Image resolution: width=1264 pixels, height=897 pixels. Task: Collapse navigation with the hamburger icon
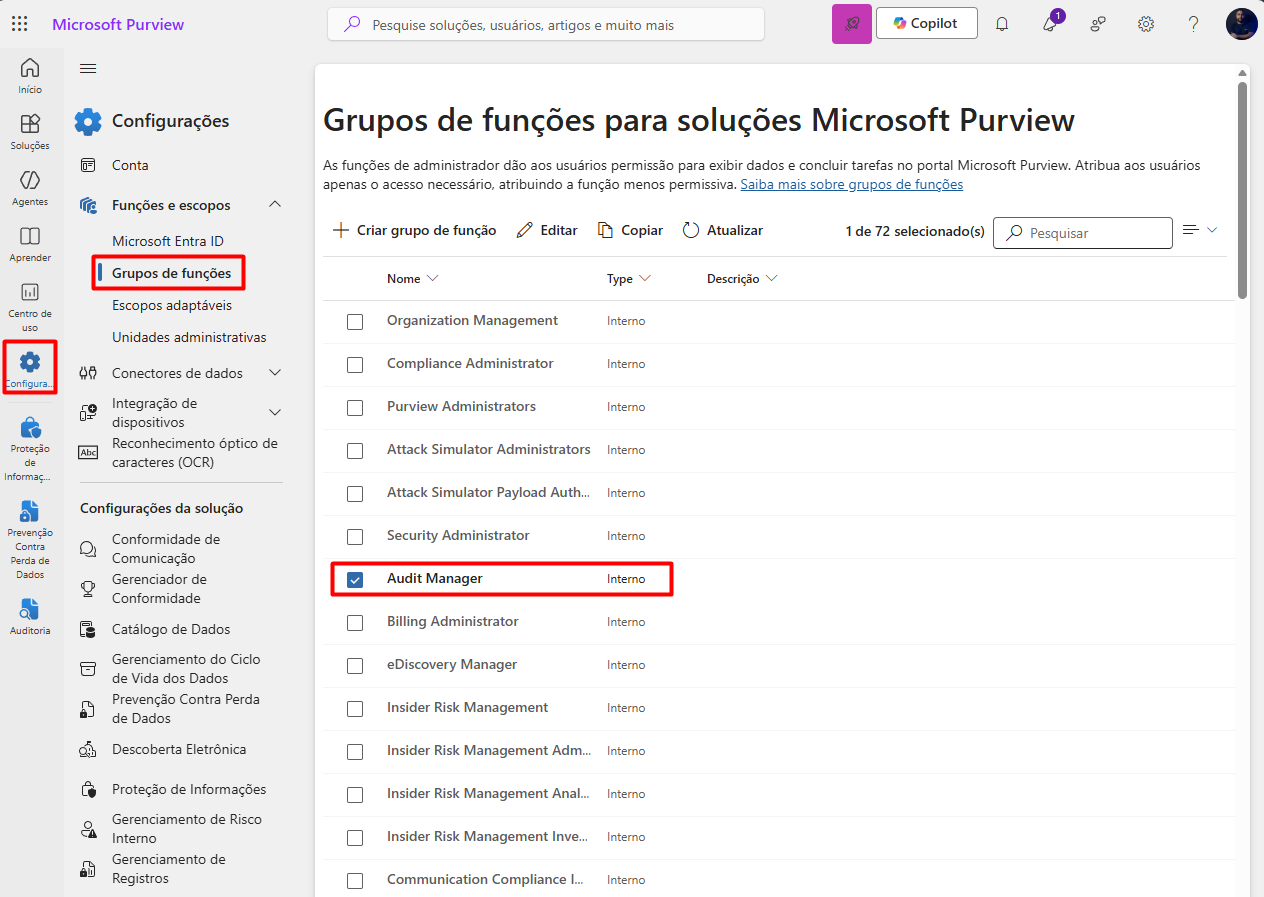(x=88, y=68)
